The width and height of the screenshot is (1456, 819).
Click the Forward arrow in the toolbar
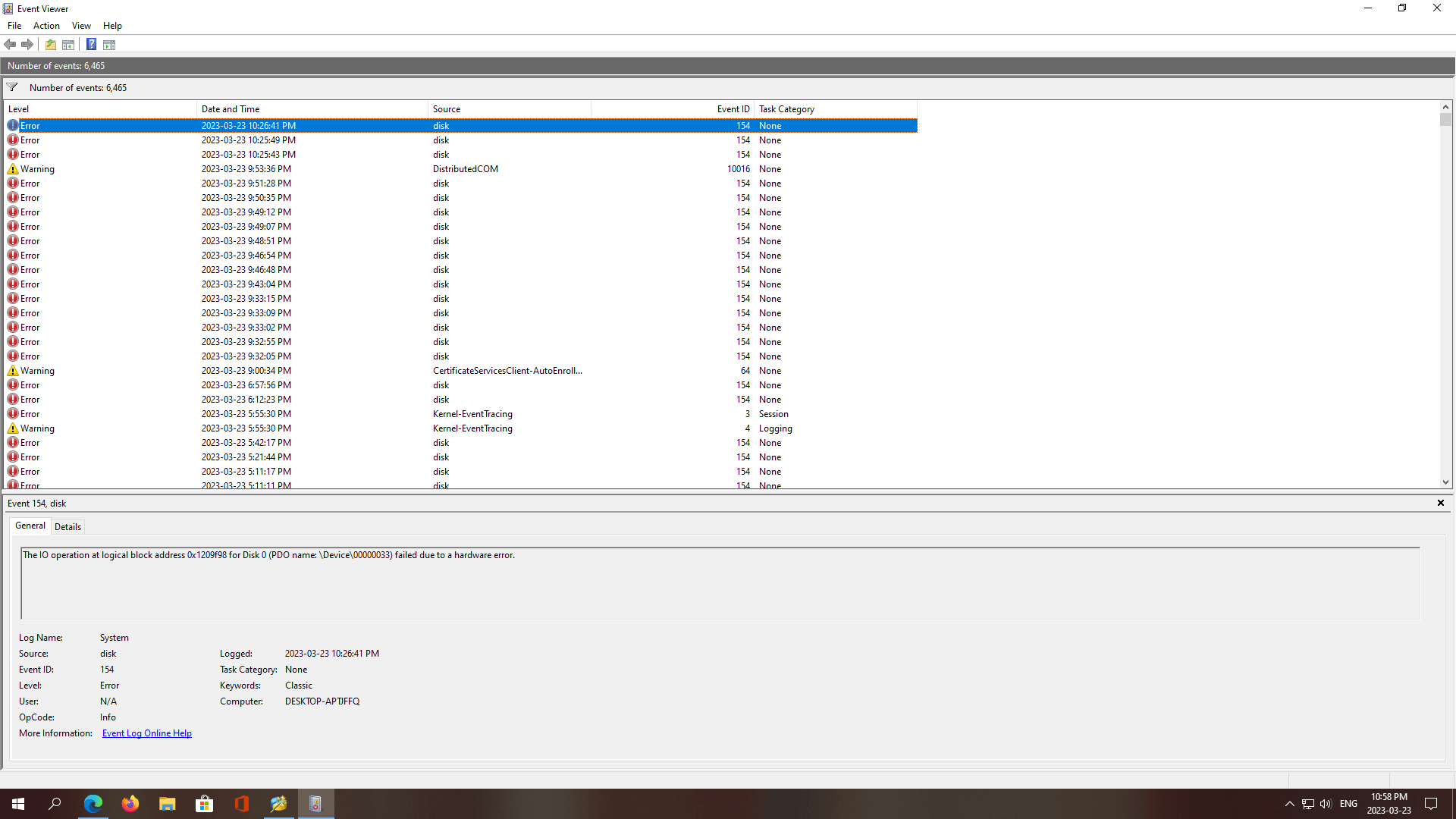(27, 45)
